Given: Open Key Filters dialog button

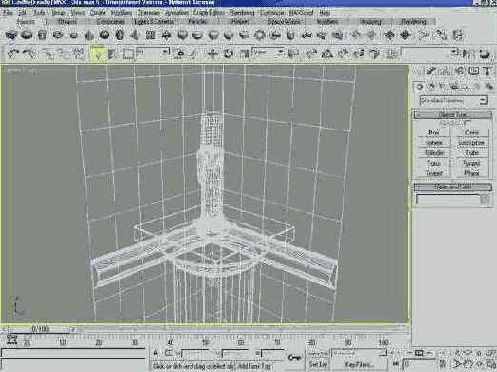Looking at the screenshot, I should pos(359,364).
